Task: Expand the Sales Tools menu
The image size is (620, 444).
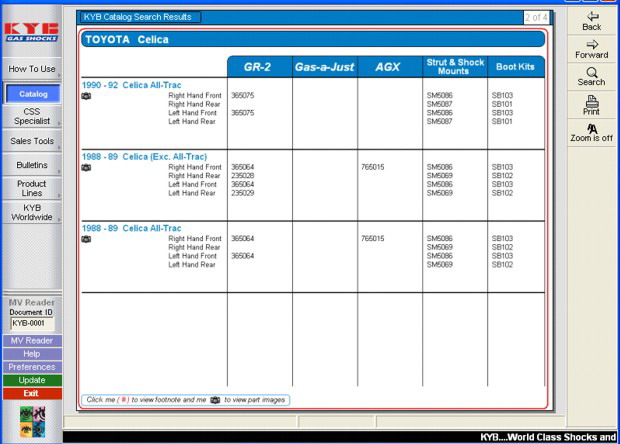Action: [x=32, y=141]
